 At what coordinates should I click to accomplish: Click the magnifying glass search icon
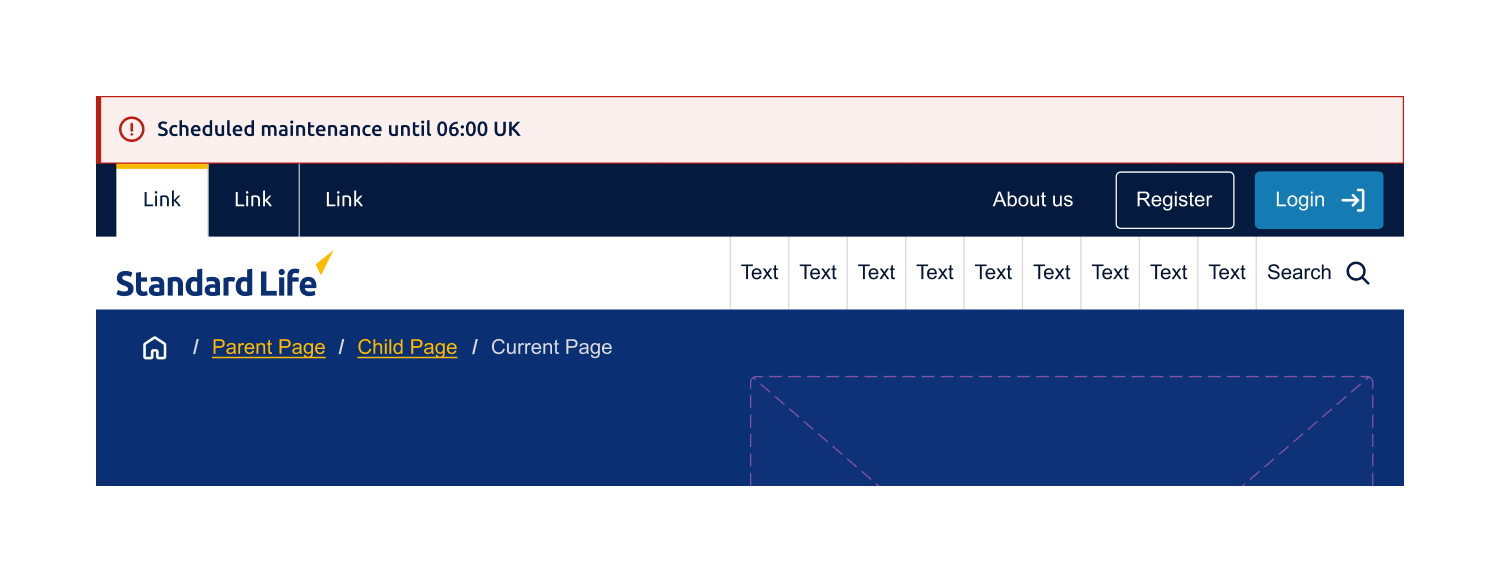click(1357, 273)
